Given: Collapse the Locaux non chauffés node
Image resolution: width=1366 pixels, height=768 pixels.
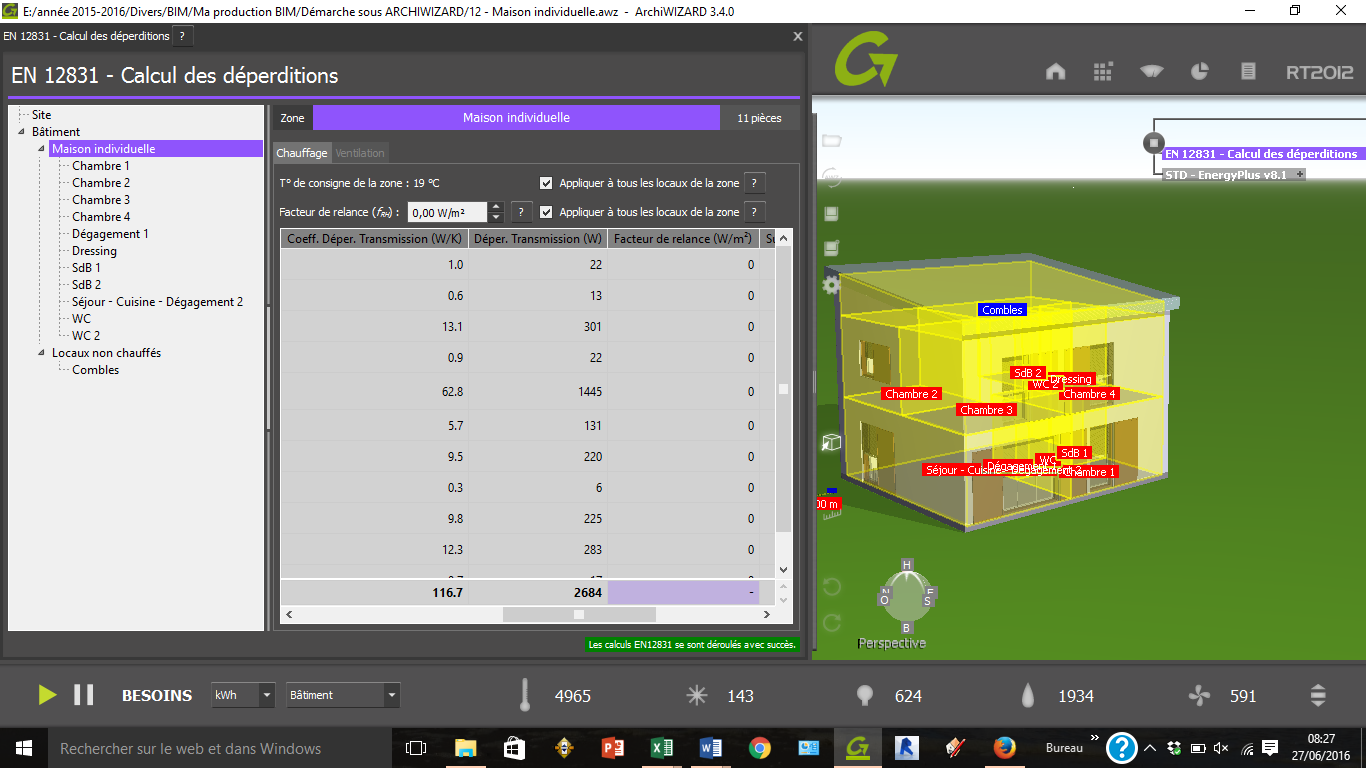Looking at the screenshot, I should tap(42, 353).
